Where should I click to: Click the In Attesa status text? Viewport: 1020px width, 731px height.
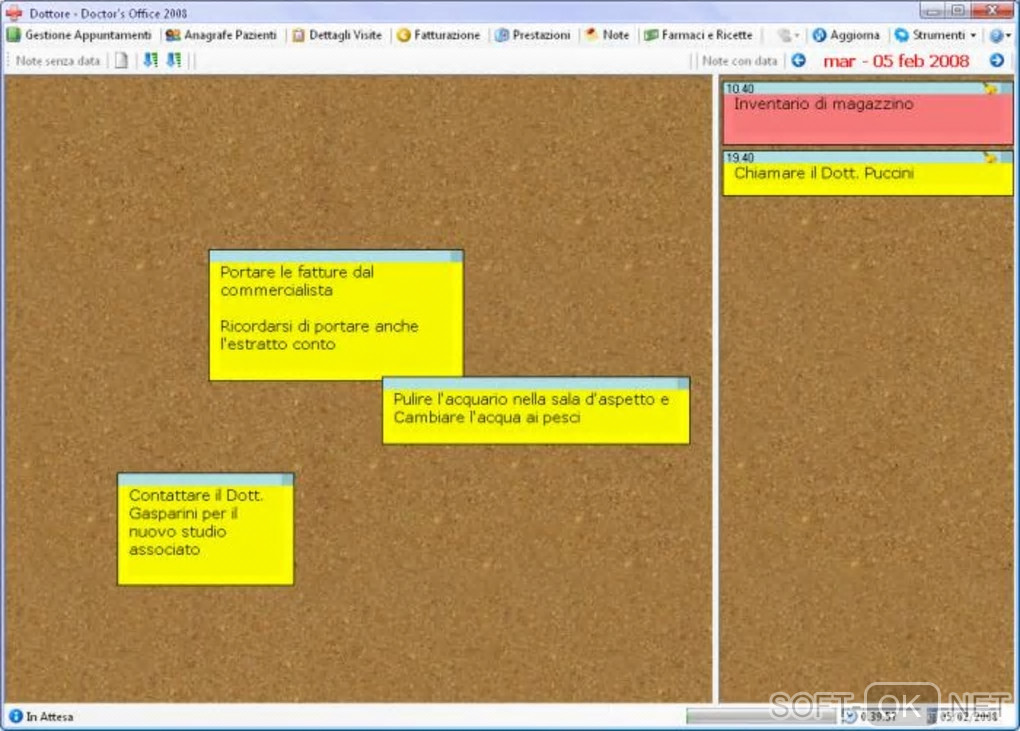click(x=49, y=717)
